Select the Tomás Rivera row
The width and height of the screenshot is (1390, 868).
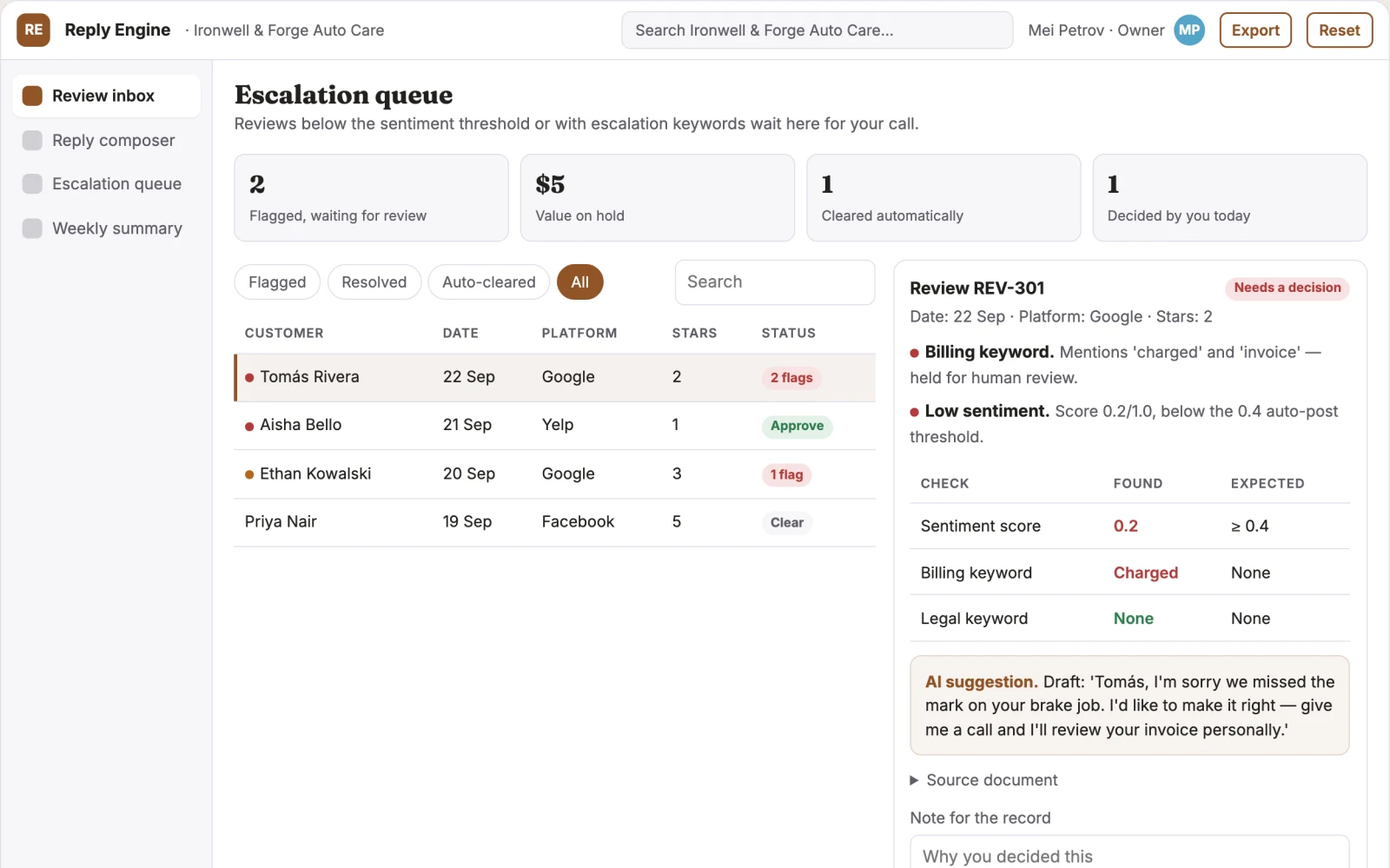pos(555,377)
